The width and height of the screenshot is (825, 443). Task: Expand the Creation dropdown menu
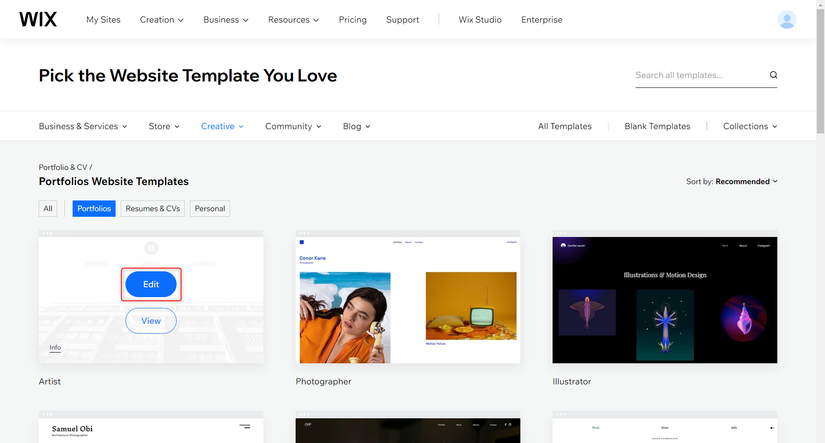(x=162, y=19)
